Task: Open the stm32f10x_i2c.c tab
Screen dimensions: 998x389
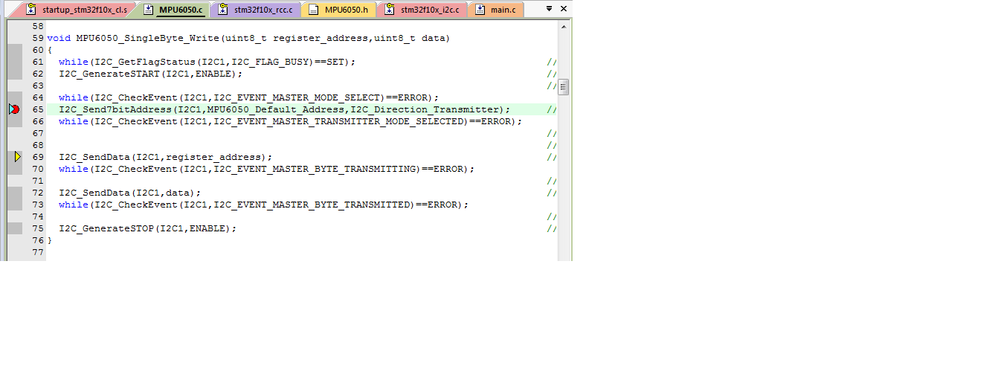Action: click(x=423, y=10)
